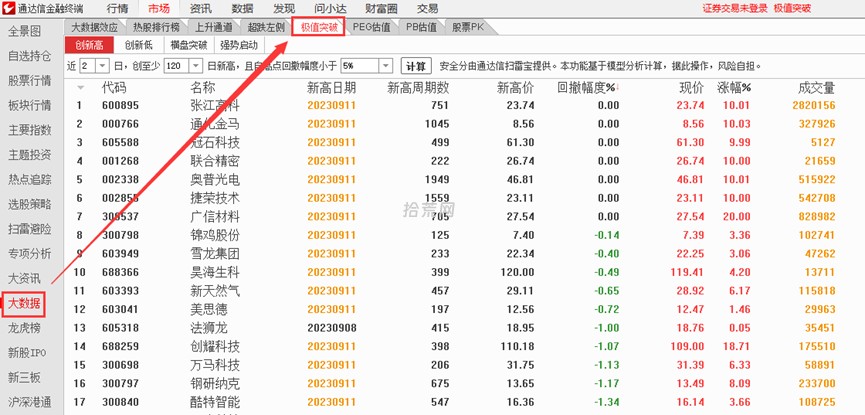The width and height of the screenshot is (865, 415).
Task: Click the 证券交易未登录 login link
Action: point(735,8)
